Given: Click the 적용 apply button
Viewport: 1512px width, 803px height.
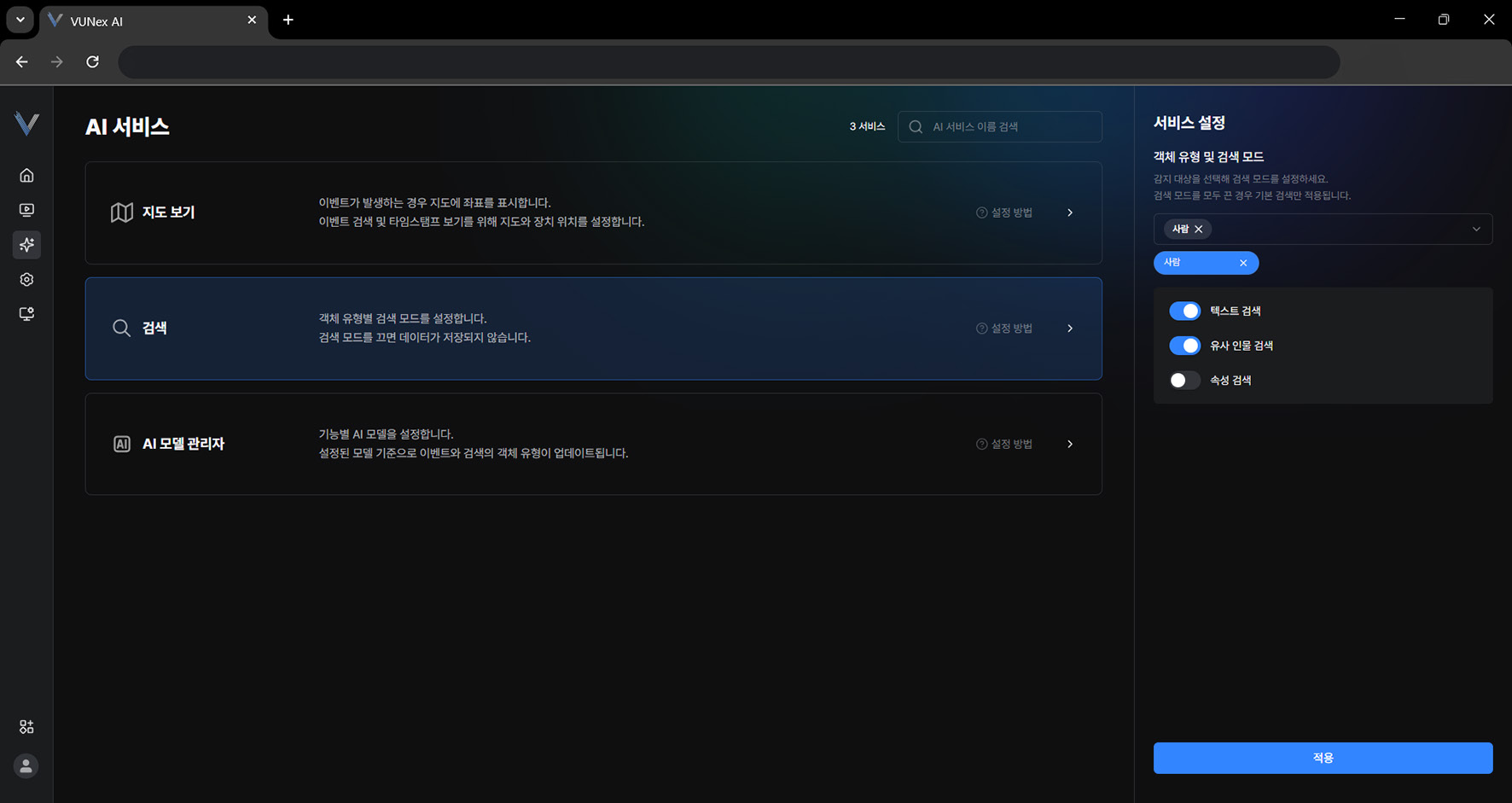Looking at the screenshot, I should click(1323, 758).
